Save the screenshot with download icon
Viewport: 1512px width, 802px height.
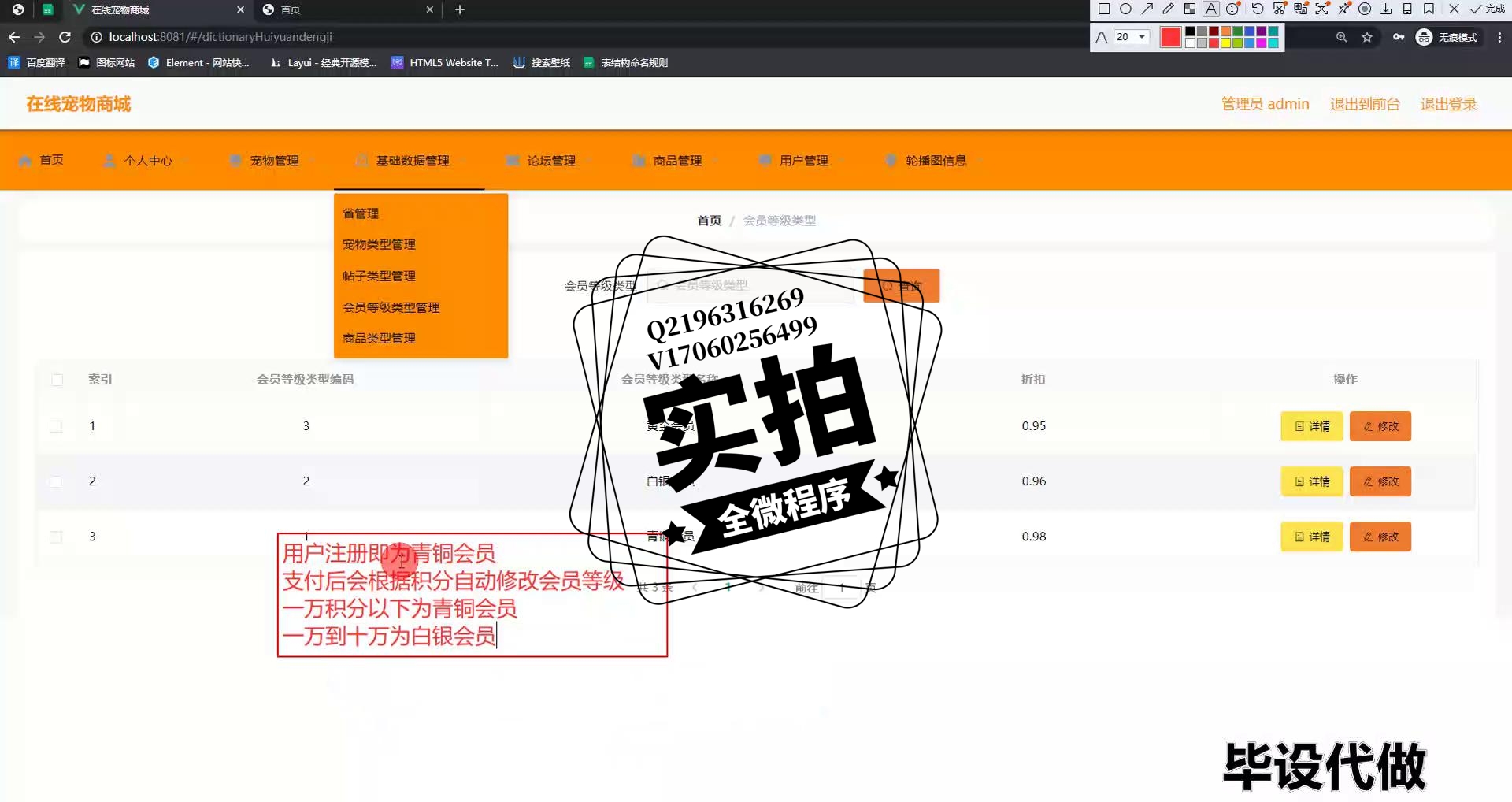[1386, 9]
